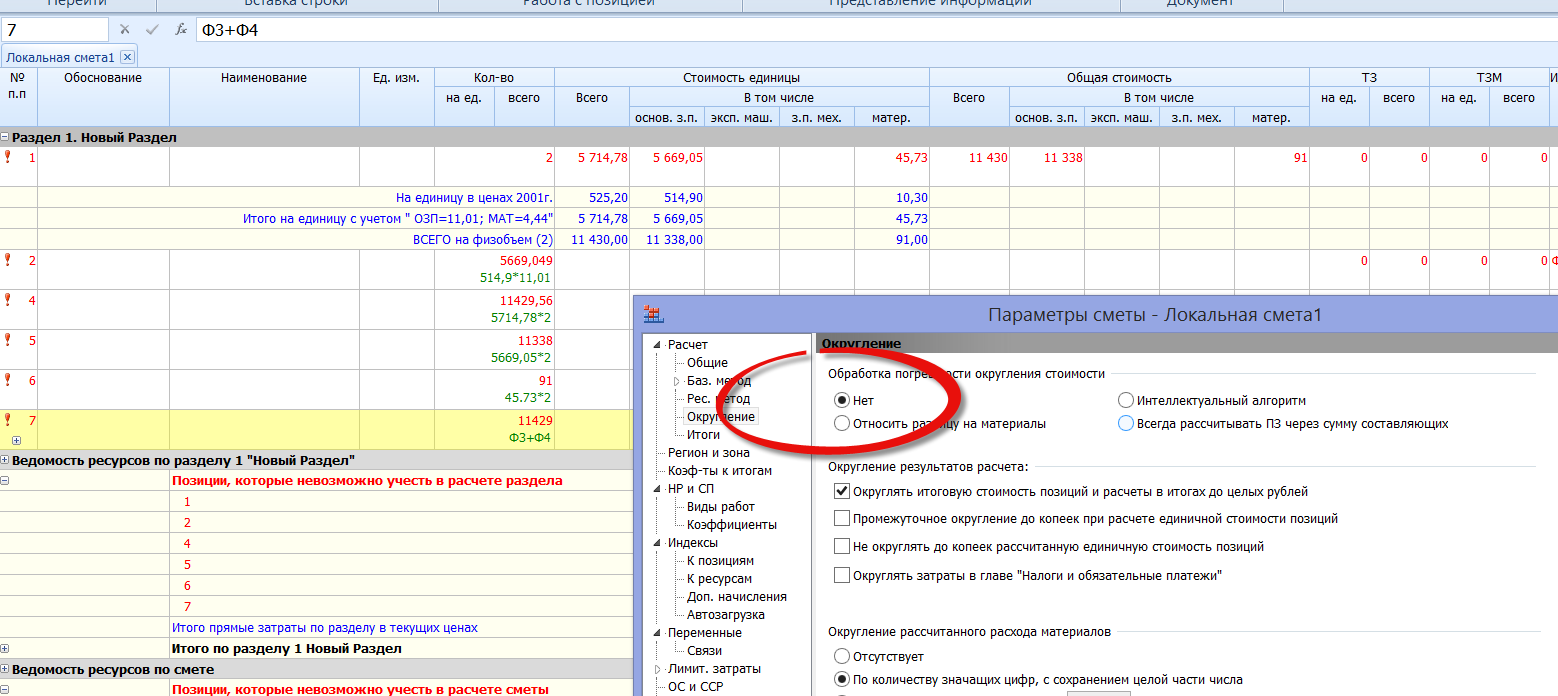Choose Относить разницу на материалы option
Viewport: 1558px width, 696px height.
(x=842, y=424)
